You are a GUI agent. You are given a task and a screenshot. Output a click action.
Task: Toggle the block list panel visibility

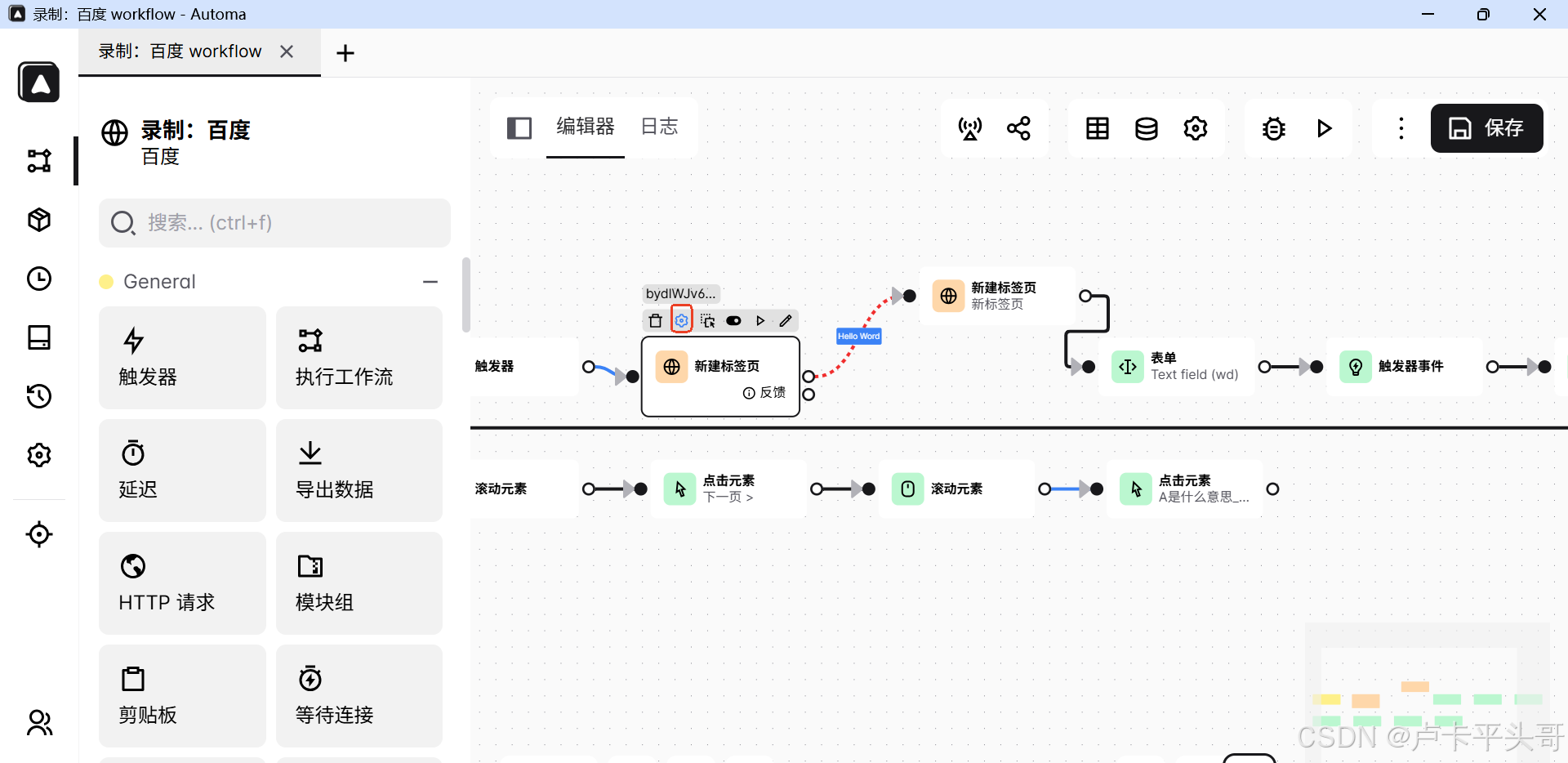(x=519, y=128)
